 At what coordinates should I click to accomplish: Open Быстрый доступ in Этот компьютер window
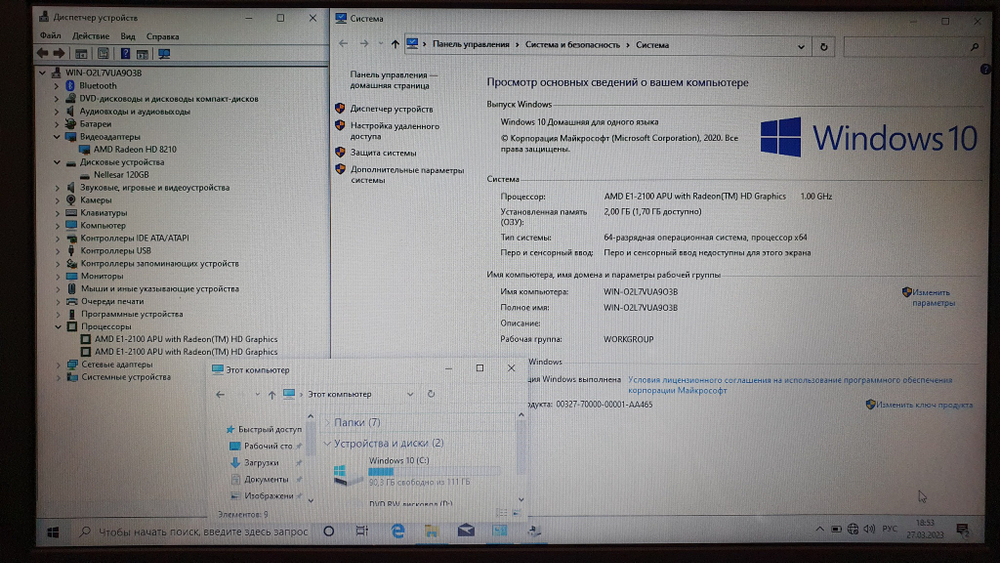269,430
